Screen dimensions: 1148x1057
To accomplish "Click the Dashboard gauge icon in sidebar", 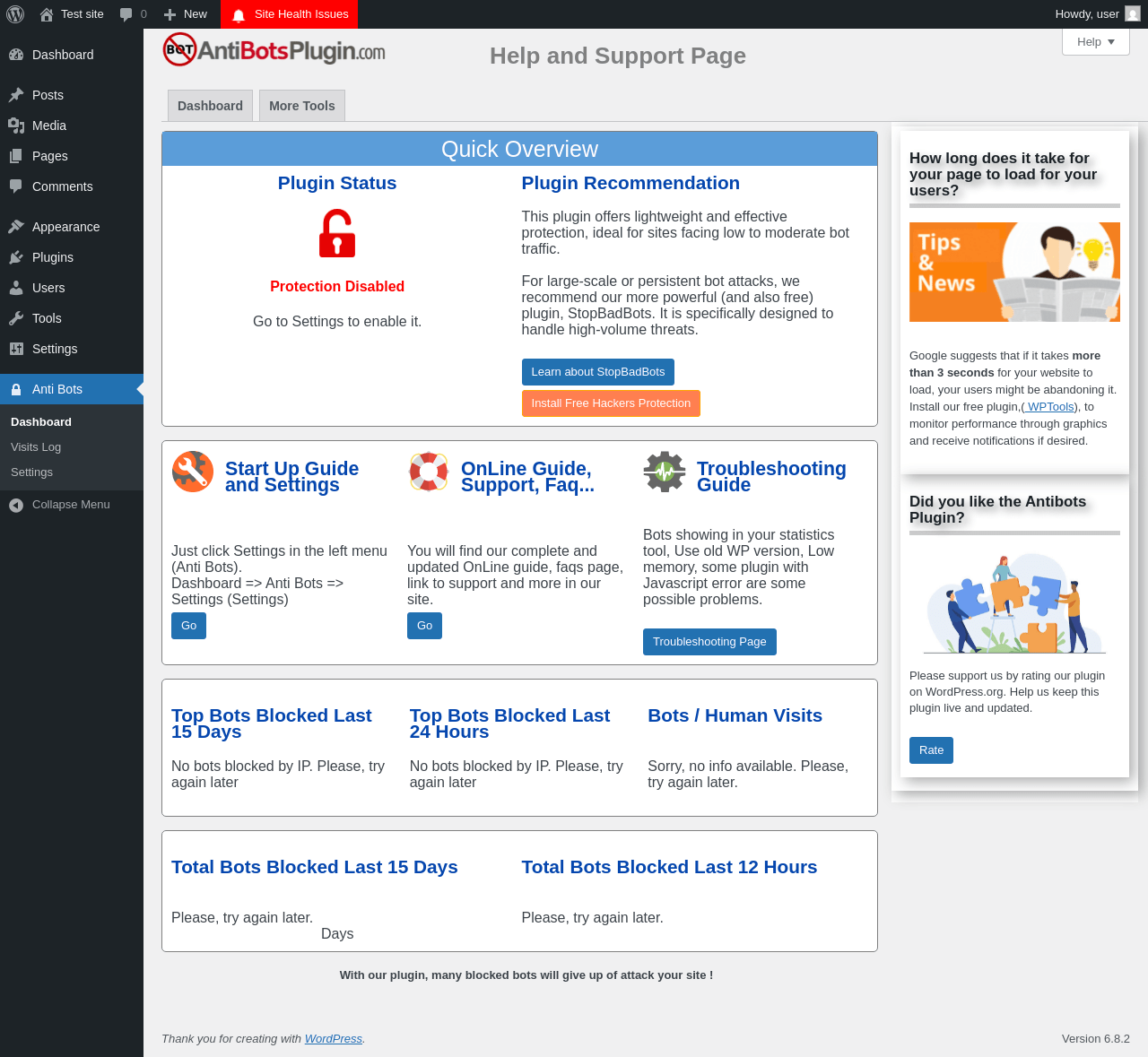I will [x=16, y=55].
